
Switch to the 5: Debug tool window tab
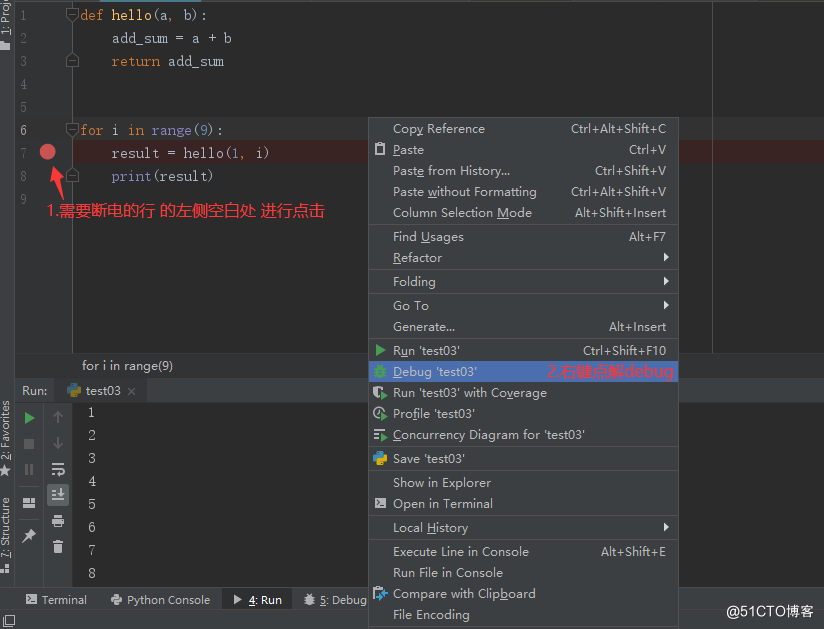335,600
